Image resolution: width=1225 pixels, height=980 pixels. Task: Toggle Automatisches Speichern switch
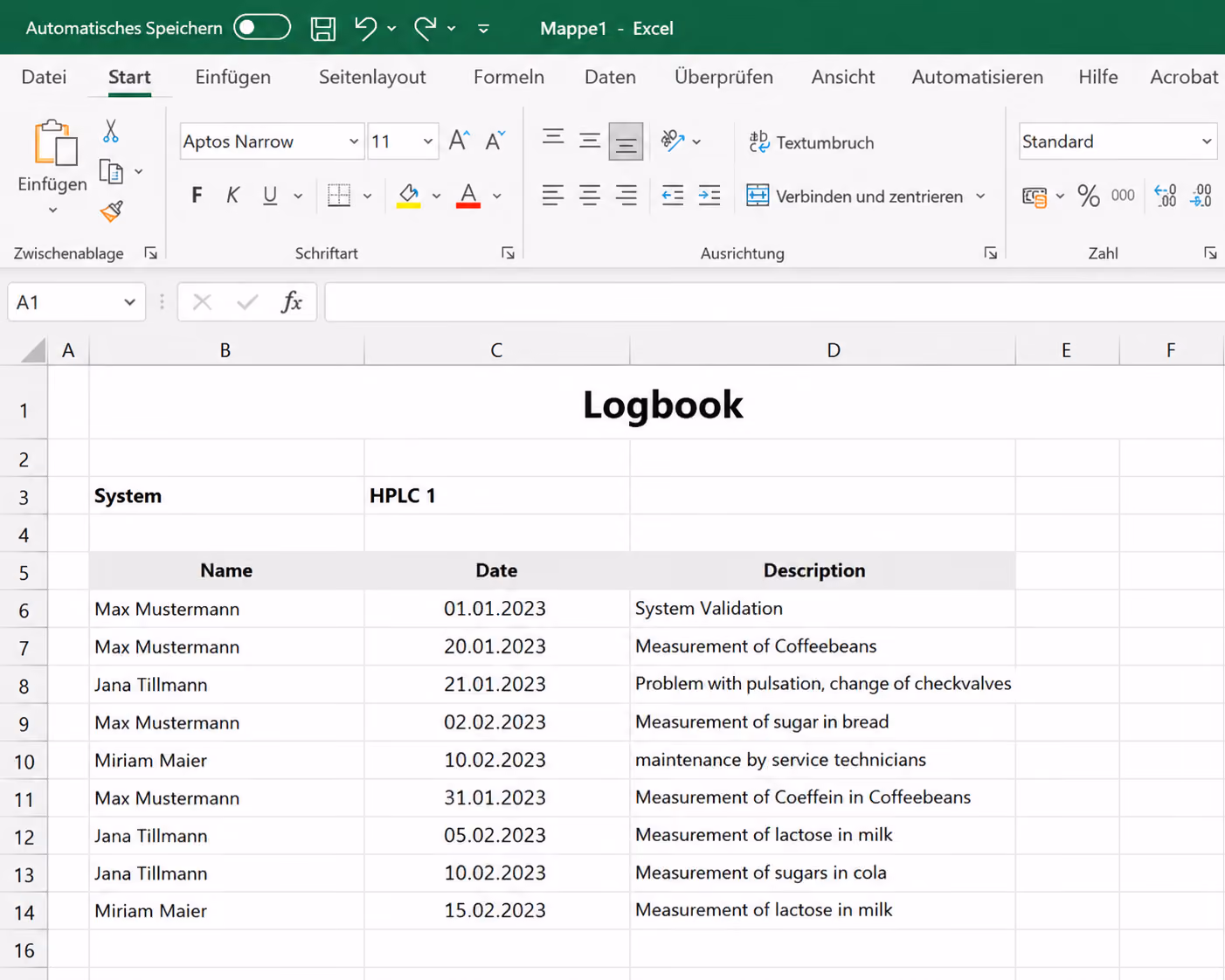[x=262, y=27]
